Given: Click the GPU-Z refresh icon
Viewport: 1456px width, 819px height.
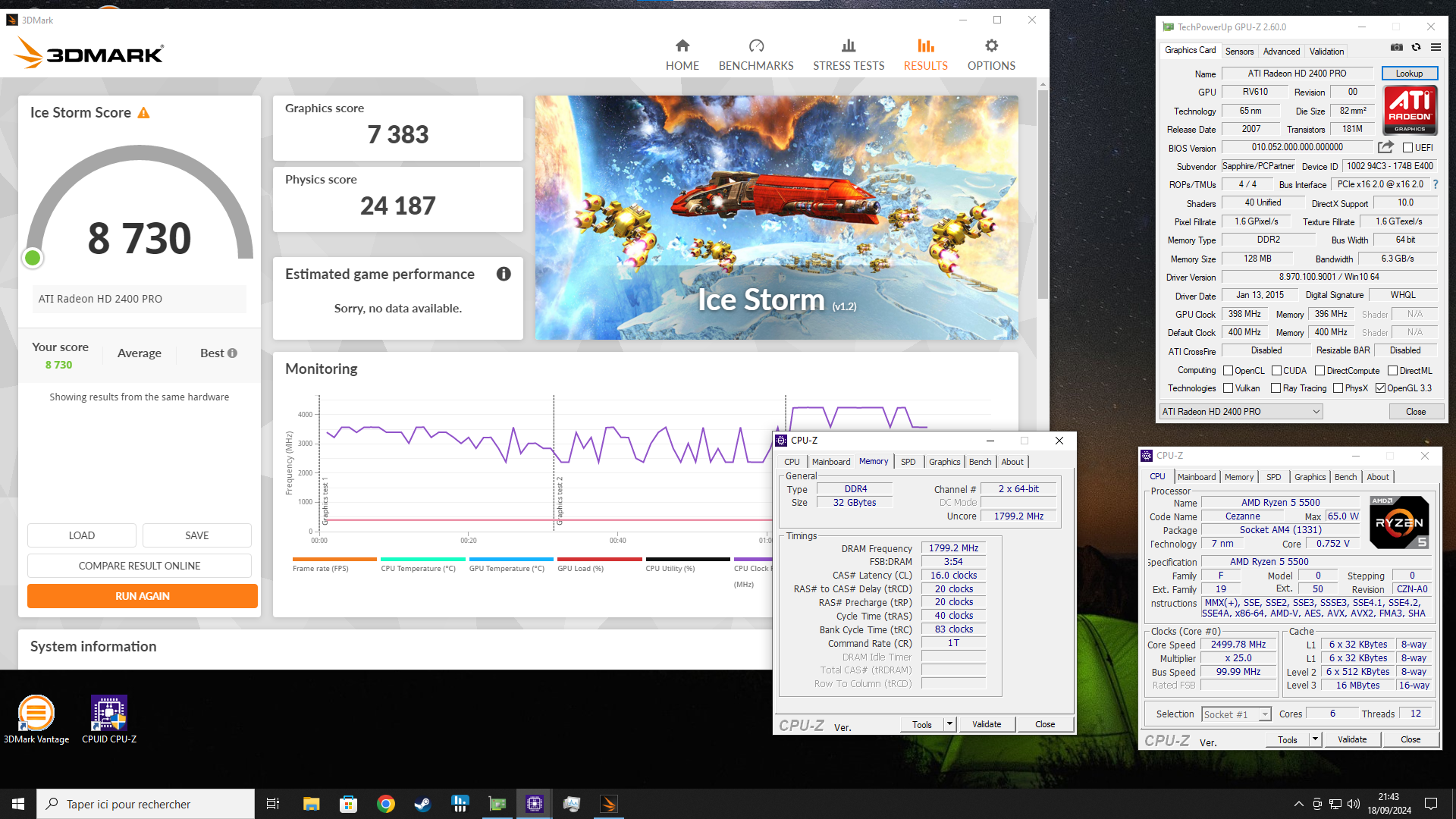Looking at the screenshot, I should pyautogui.click(x=1416, y=47).
